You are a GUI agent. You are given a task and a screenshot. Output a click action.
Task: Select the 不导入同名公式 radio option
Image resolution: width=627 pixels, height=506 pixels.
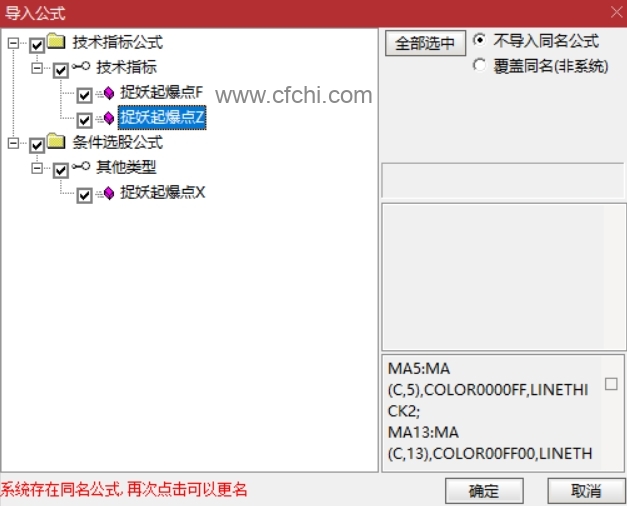pyautogui.click(x=479, y=40)
